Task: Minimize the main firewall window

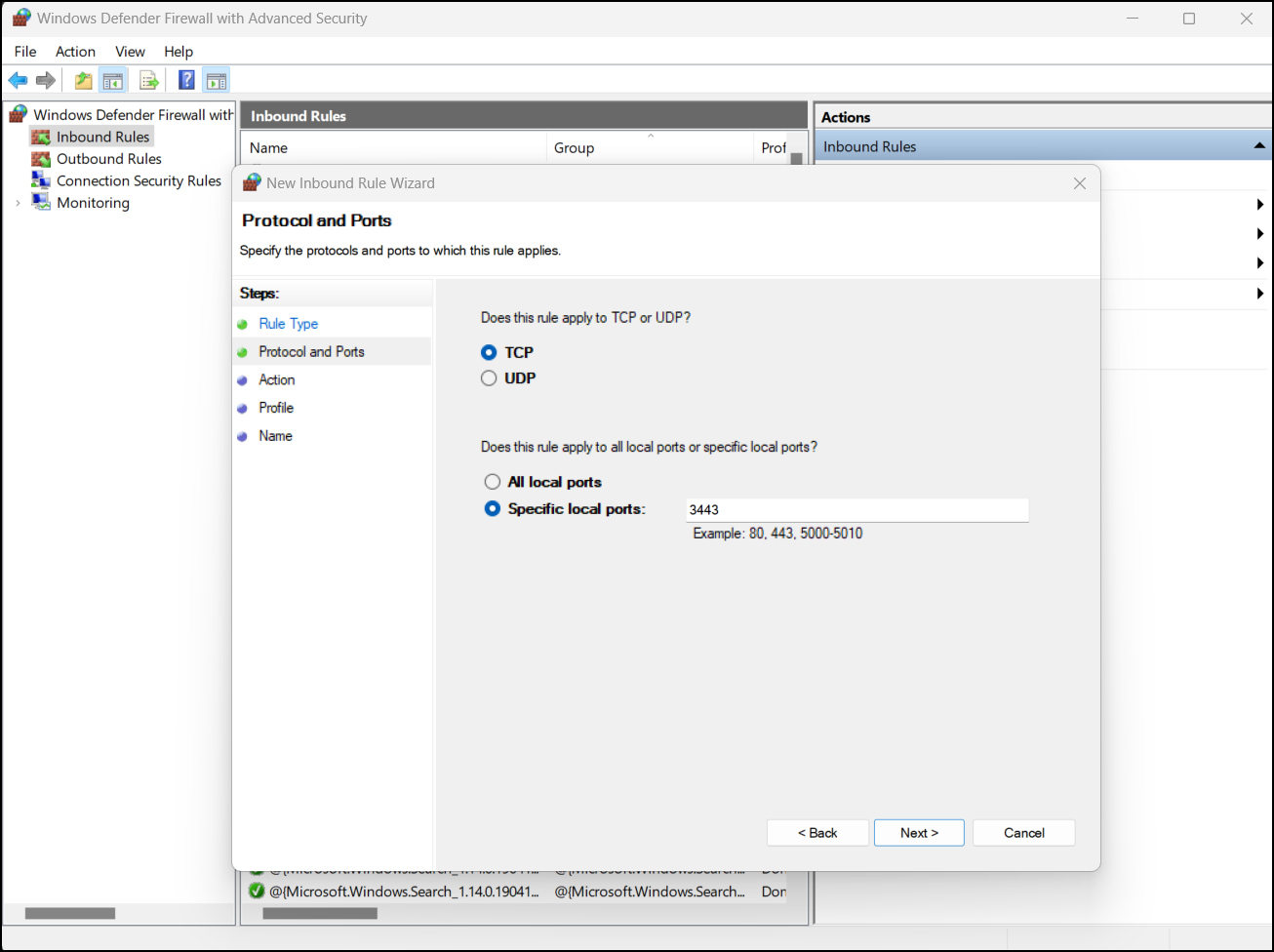Action: coord(1133,19)
